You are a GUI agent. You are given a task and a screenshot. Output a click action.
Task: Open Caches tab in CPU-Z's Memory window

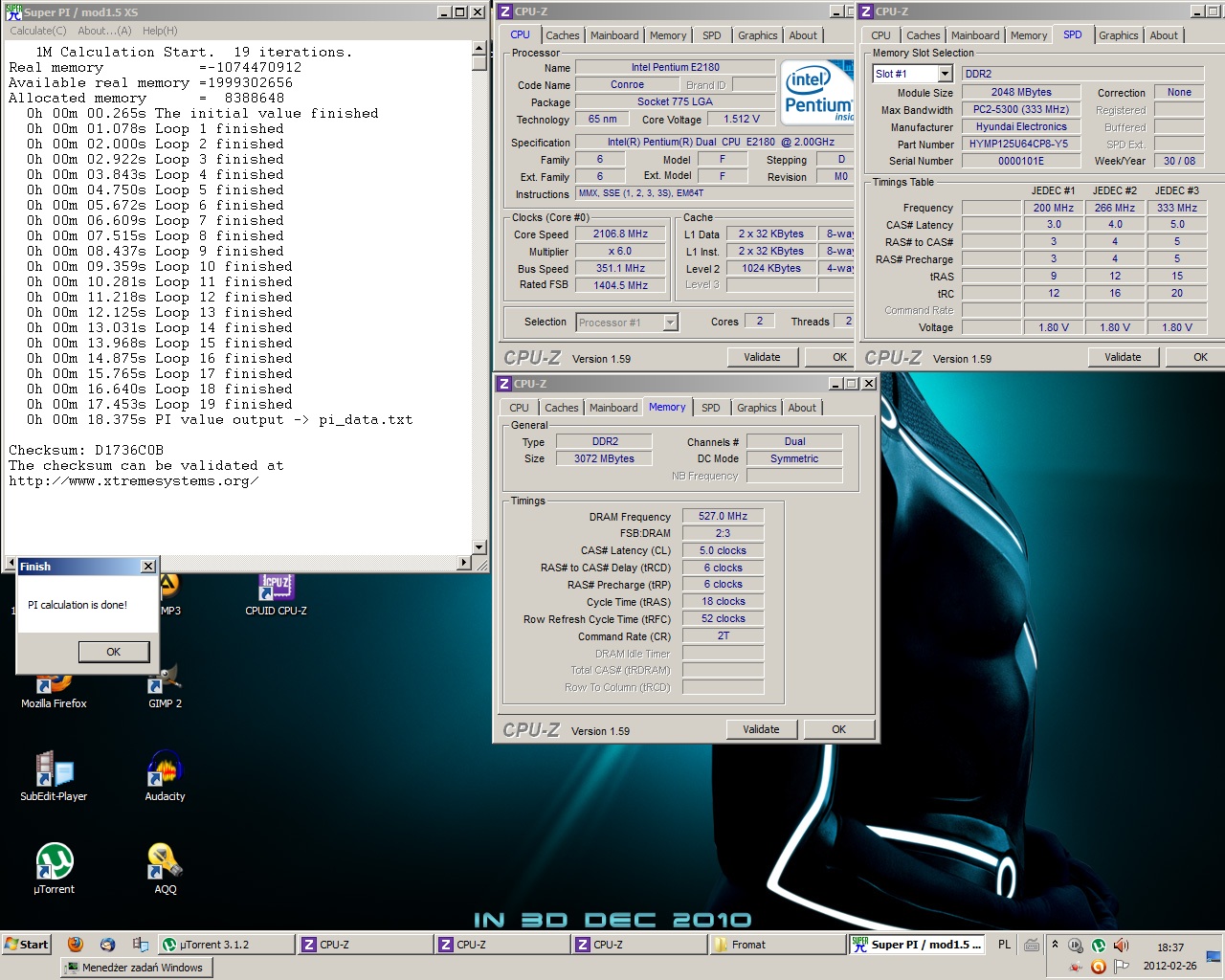562,408
